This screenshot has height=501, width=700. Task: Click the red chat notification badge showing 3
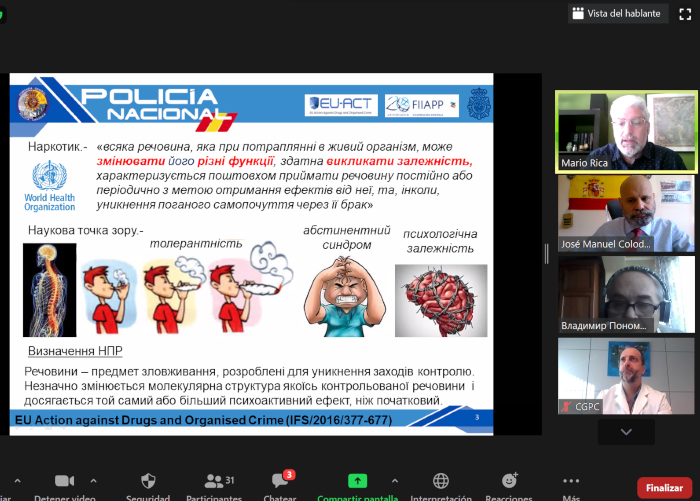(289, 474)
